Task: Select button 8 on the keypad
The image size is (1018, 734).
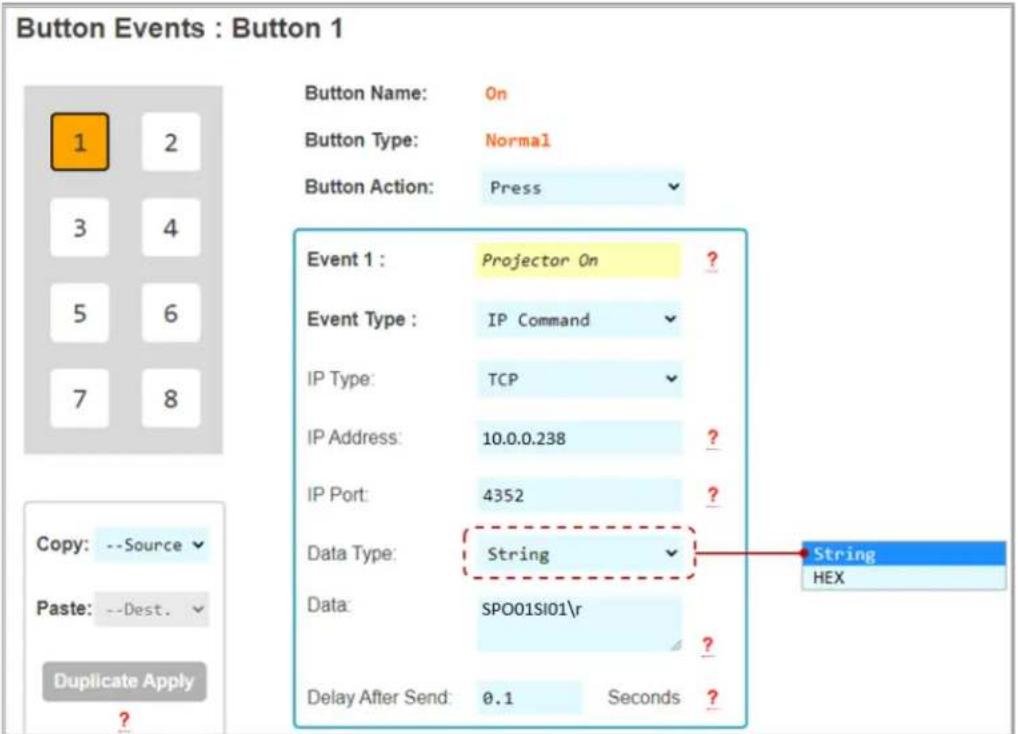Action: [171, 398]
